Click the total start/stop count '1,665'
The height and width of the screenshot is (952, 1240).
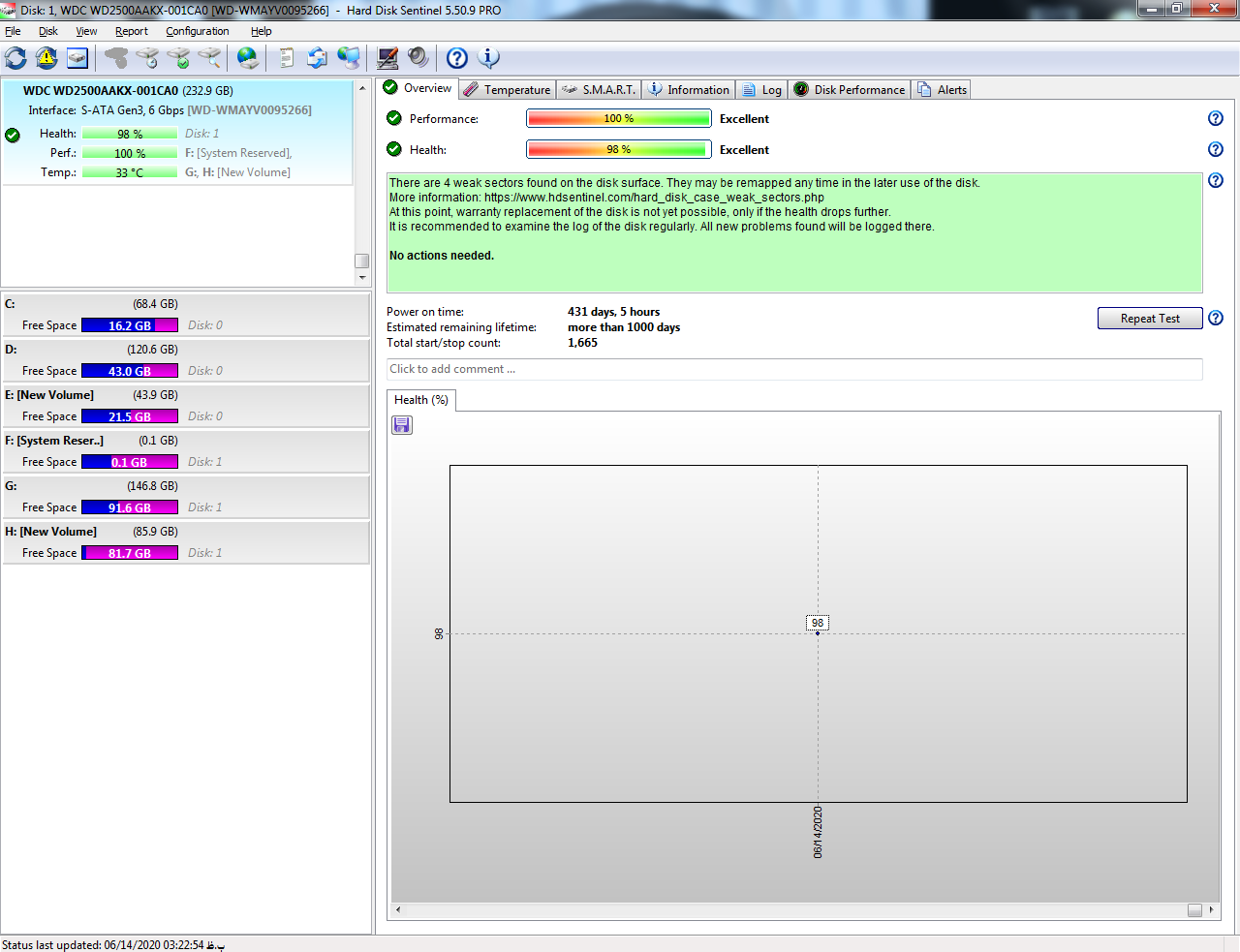582,343
